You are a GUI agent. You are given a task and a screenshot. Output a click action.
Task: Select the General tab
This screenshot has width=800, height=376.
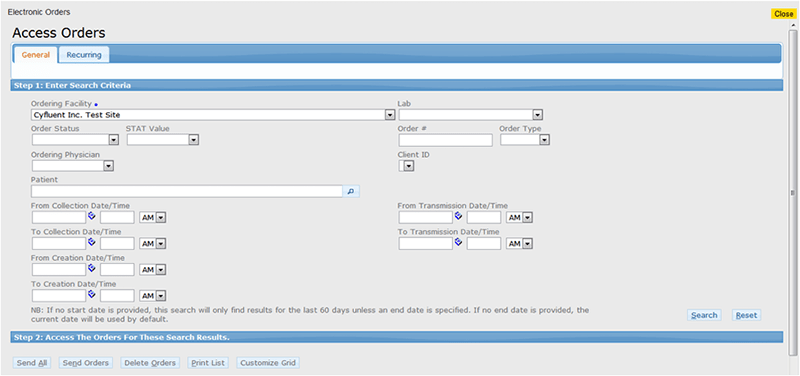[x=36, y=55]
